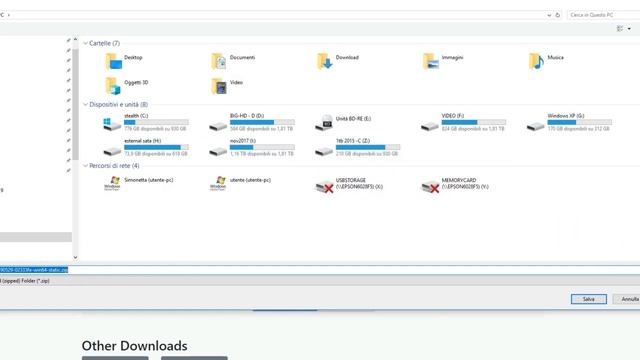Open the Oggetti 3D folder
The height and width of the screenshot is (360, 640).
point(127,86)
